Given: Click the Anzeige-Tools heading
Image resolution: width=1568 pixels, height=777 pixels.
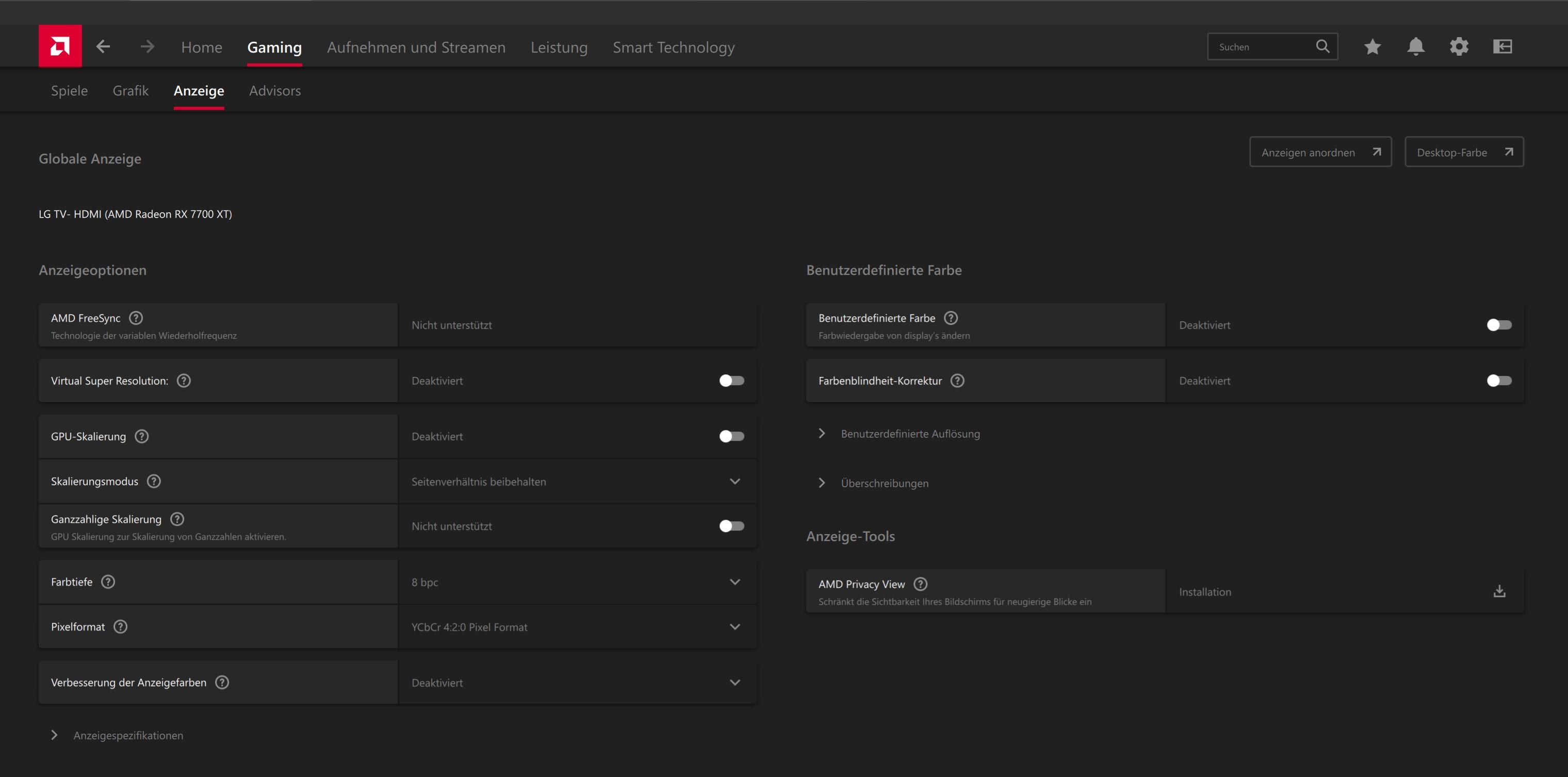Looking at the screenshot, I should (x=851, y=536).
